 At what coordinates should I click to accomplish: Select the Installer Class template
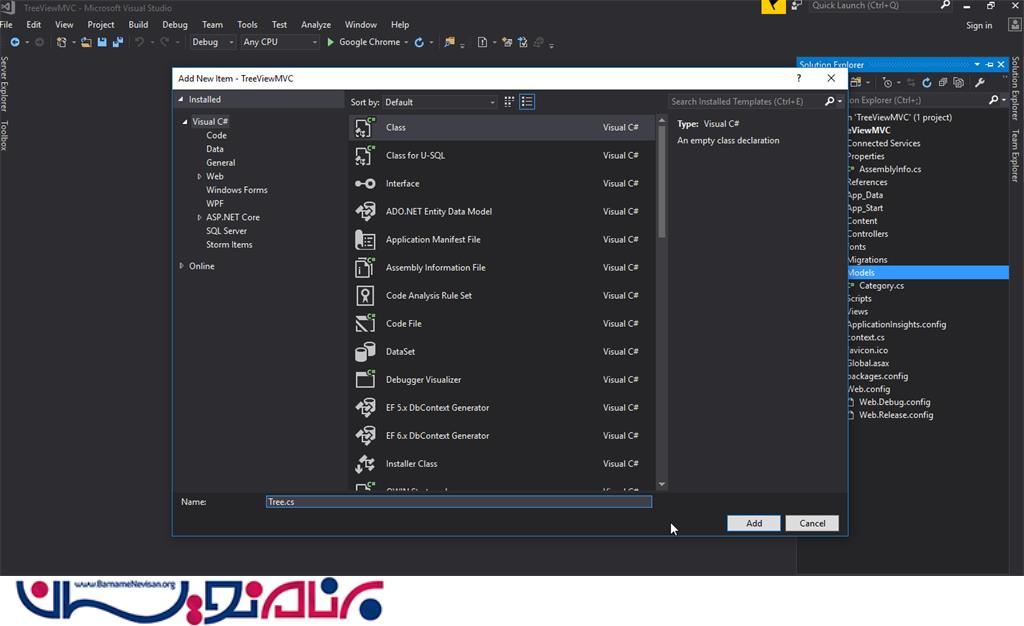point(502,464)
